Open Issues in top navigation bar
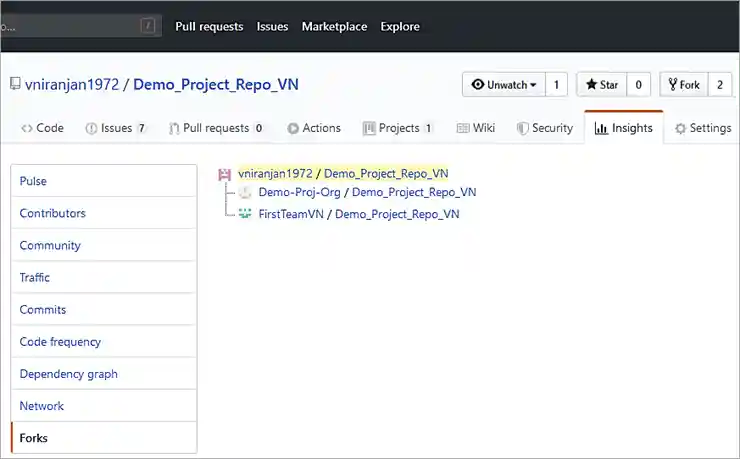 [x=272, y=26]
